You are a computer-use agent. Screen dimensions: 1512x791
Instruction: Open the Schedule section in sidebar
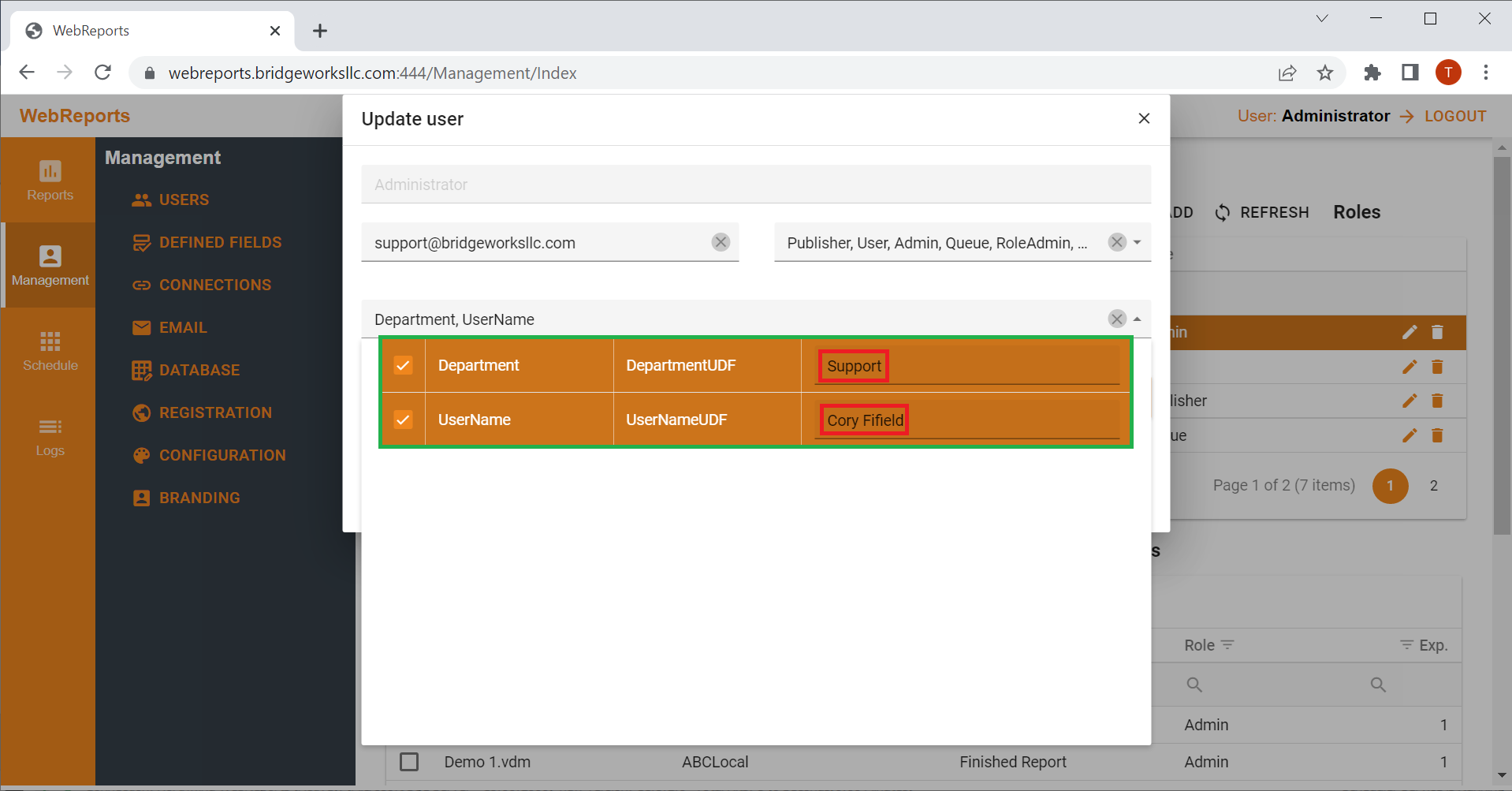(50, 350)
